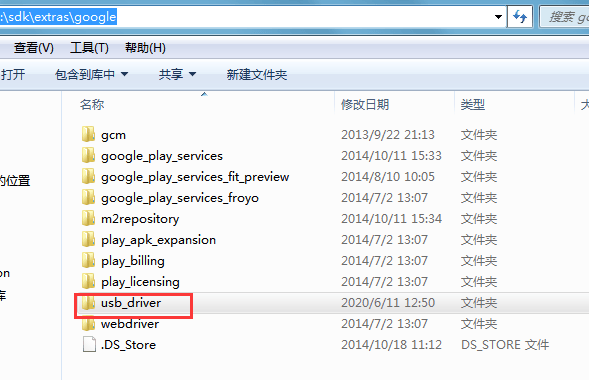Screen dimensions: 589x380
Task: Select the google_play_services_froyo folder name
Action: [180, 198]
